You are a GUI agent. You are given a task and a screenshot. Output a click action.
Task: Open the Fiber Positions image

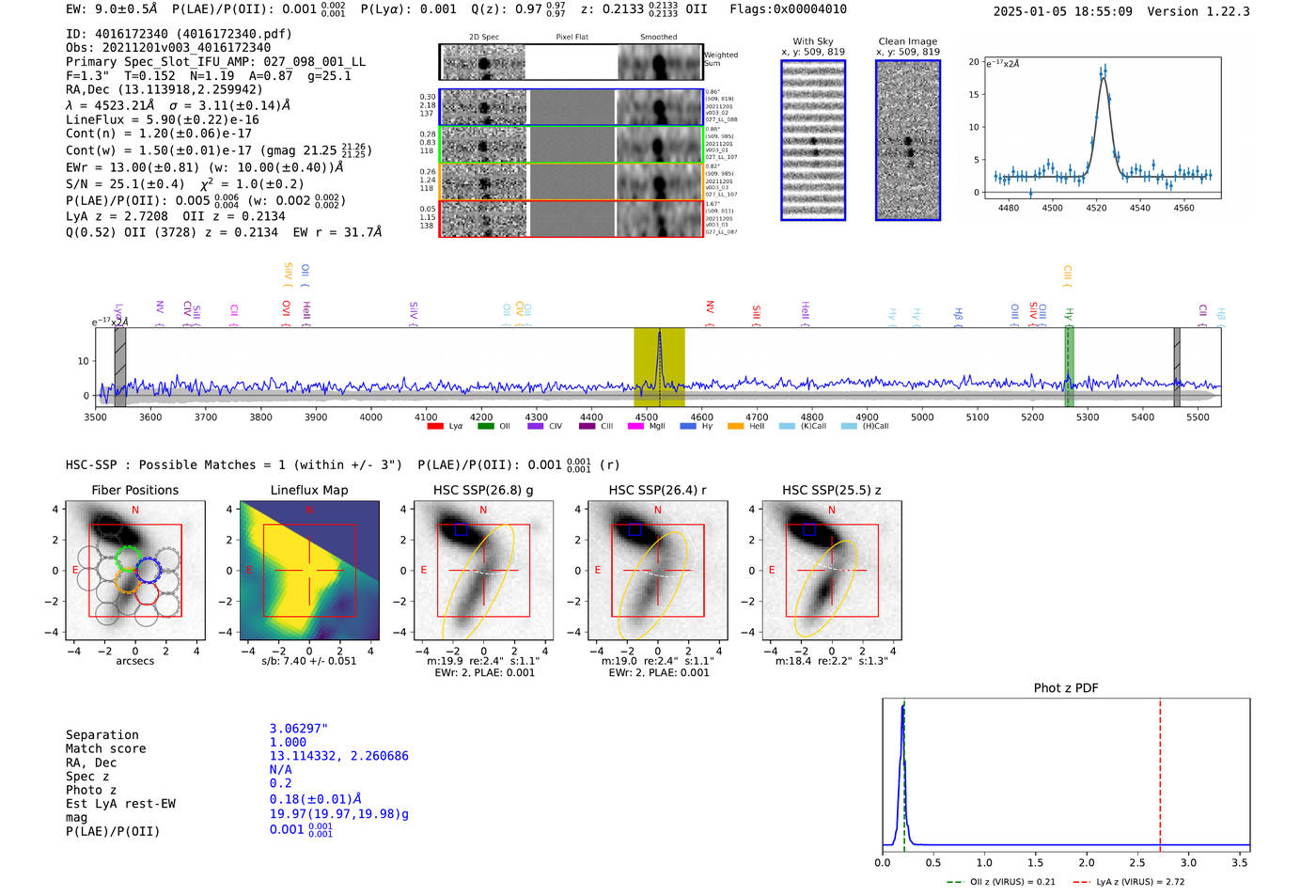(x=135, y=570)
